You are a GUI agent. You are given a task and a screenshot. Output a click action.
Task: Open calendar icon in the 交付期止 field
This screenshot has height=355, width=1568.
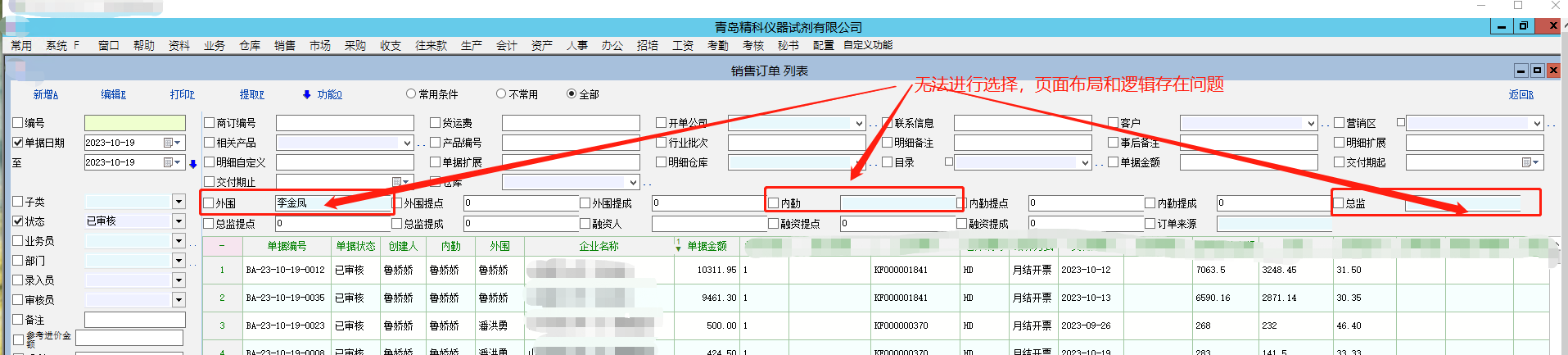(x=397, y=182)
